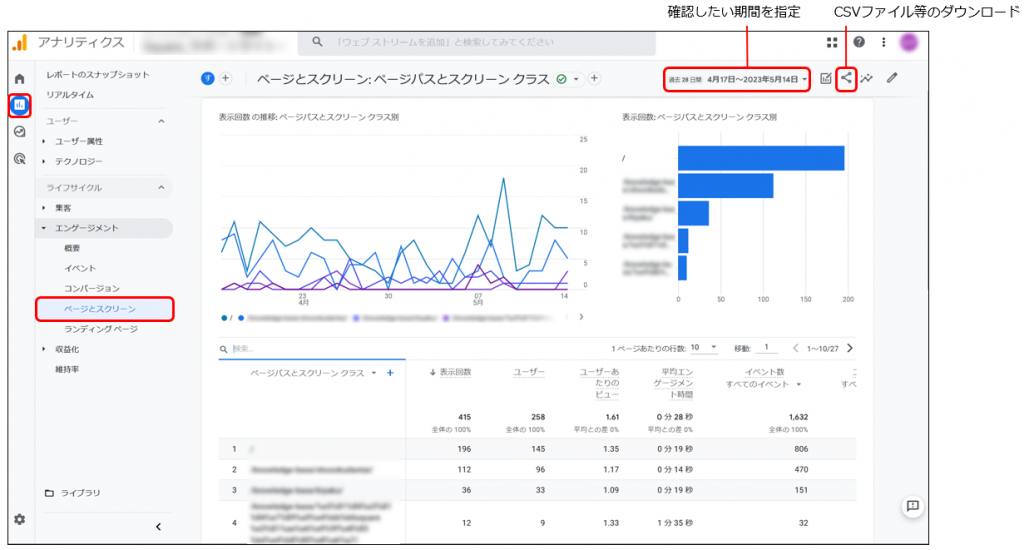This screenshot has height=550, width=1024.
Task: Open レポートのスナップショット
Action: pos(98,74)
